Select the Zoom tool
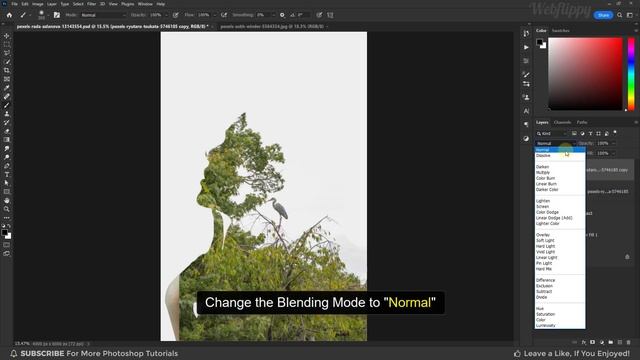640x360 pixels. click(7, 209)
